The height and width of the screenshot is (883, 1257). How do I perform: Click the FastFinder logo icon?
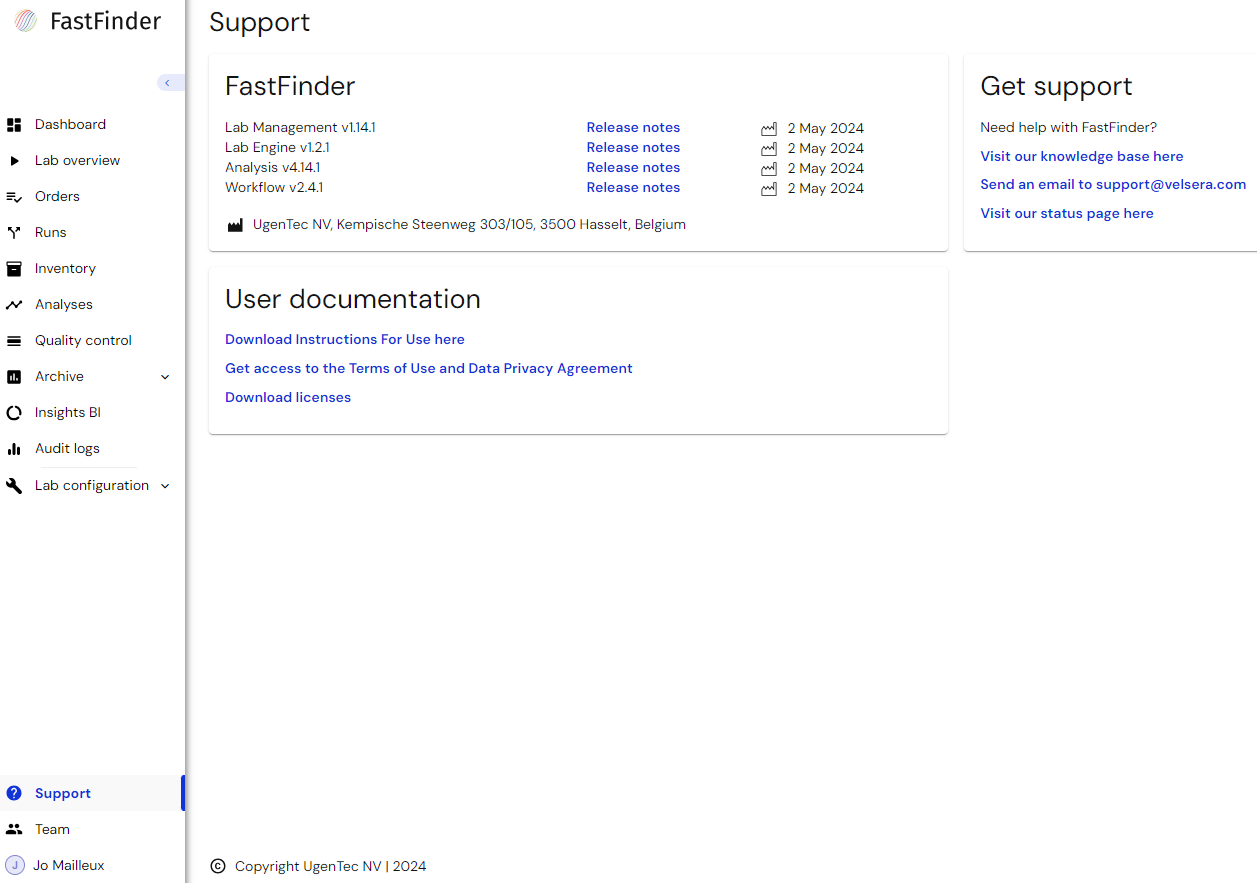pos(26,21)
